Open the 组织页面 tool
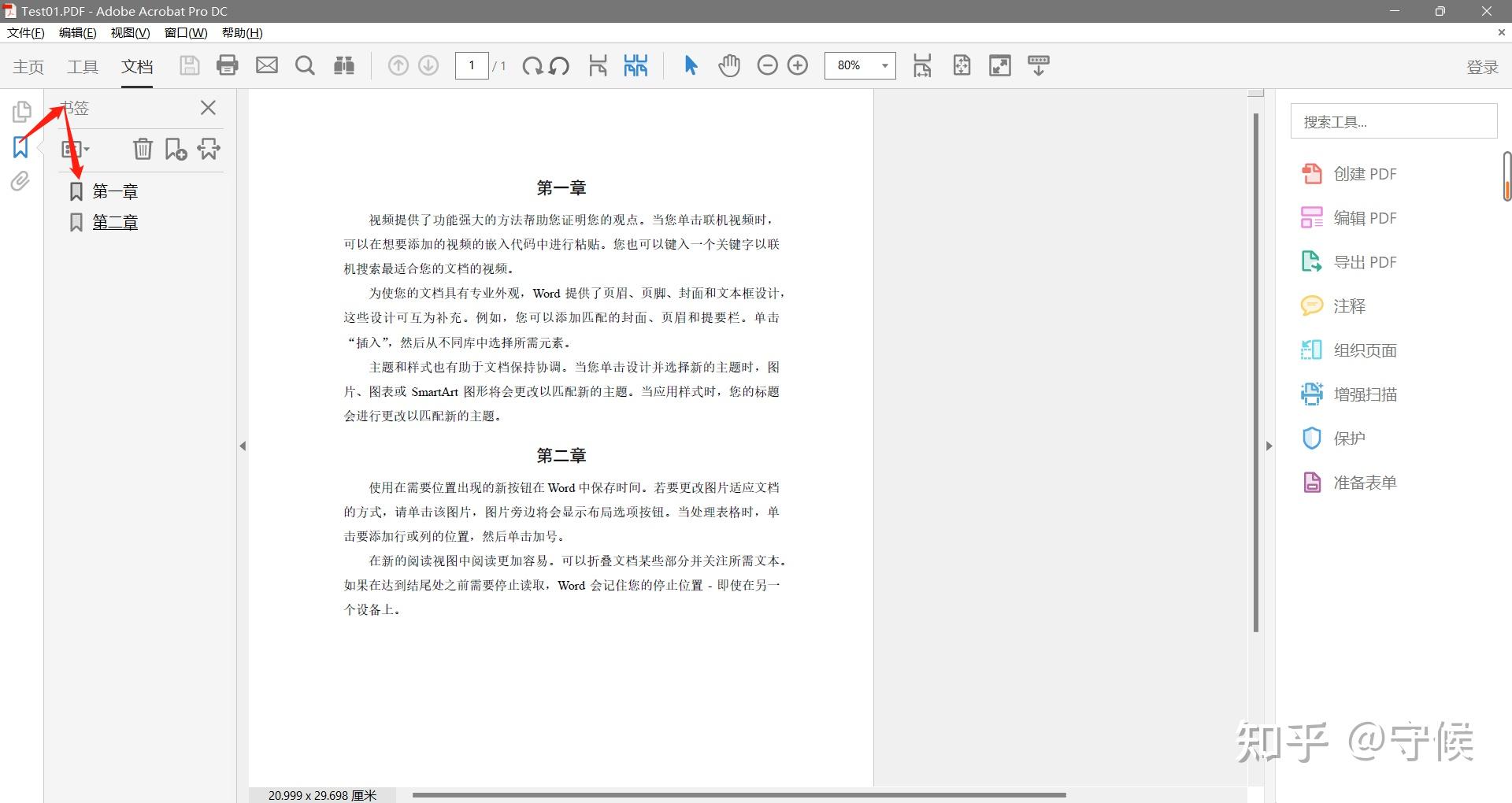The height and width of the screenshot is (803, 1512). click(1348, 350)
